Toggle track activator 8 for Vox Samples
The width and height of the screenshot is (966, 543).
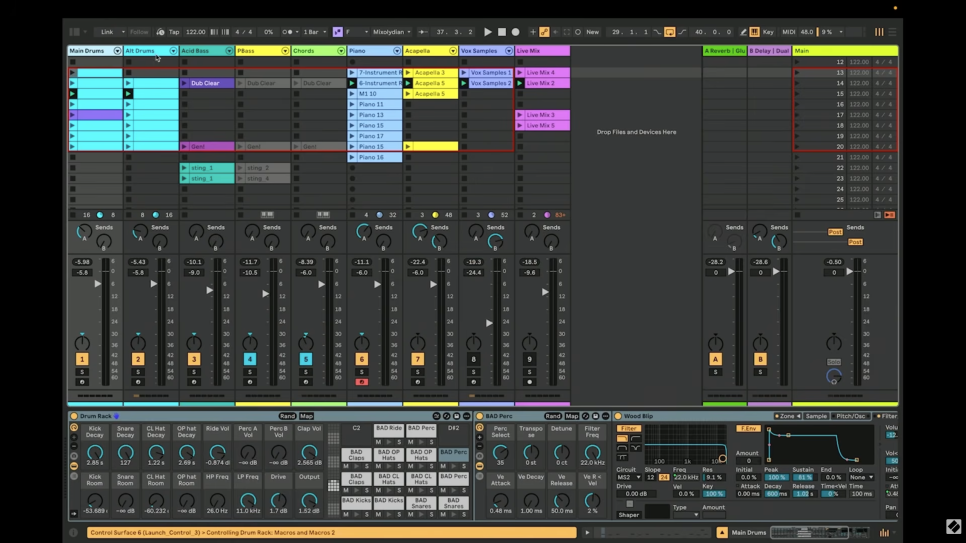[x=473, y=359]
